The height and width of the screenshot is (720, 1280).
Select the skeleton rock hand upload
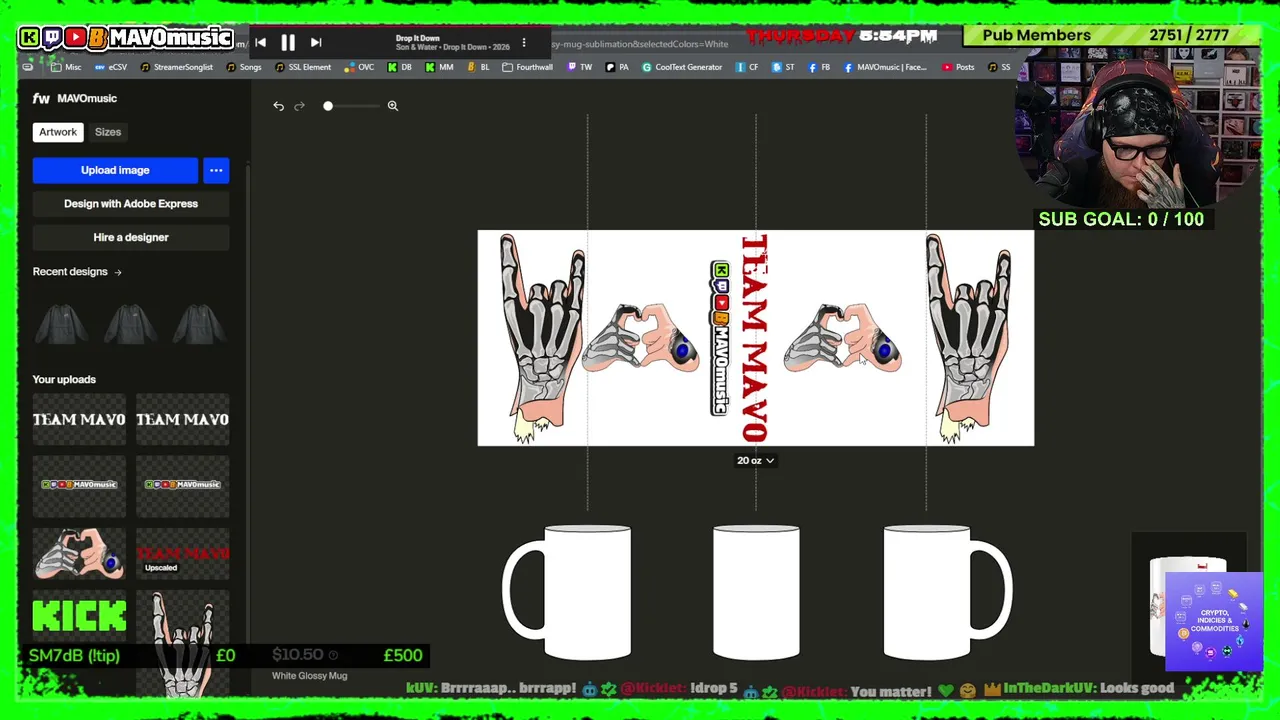tap(183, 643)
